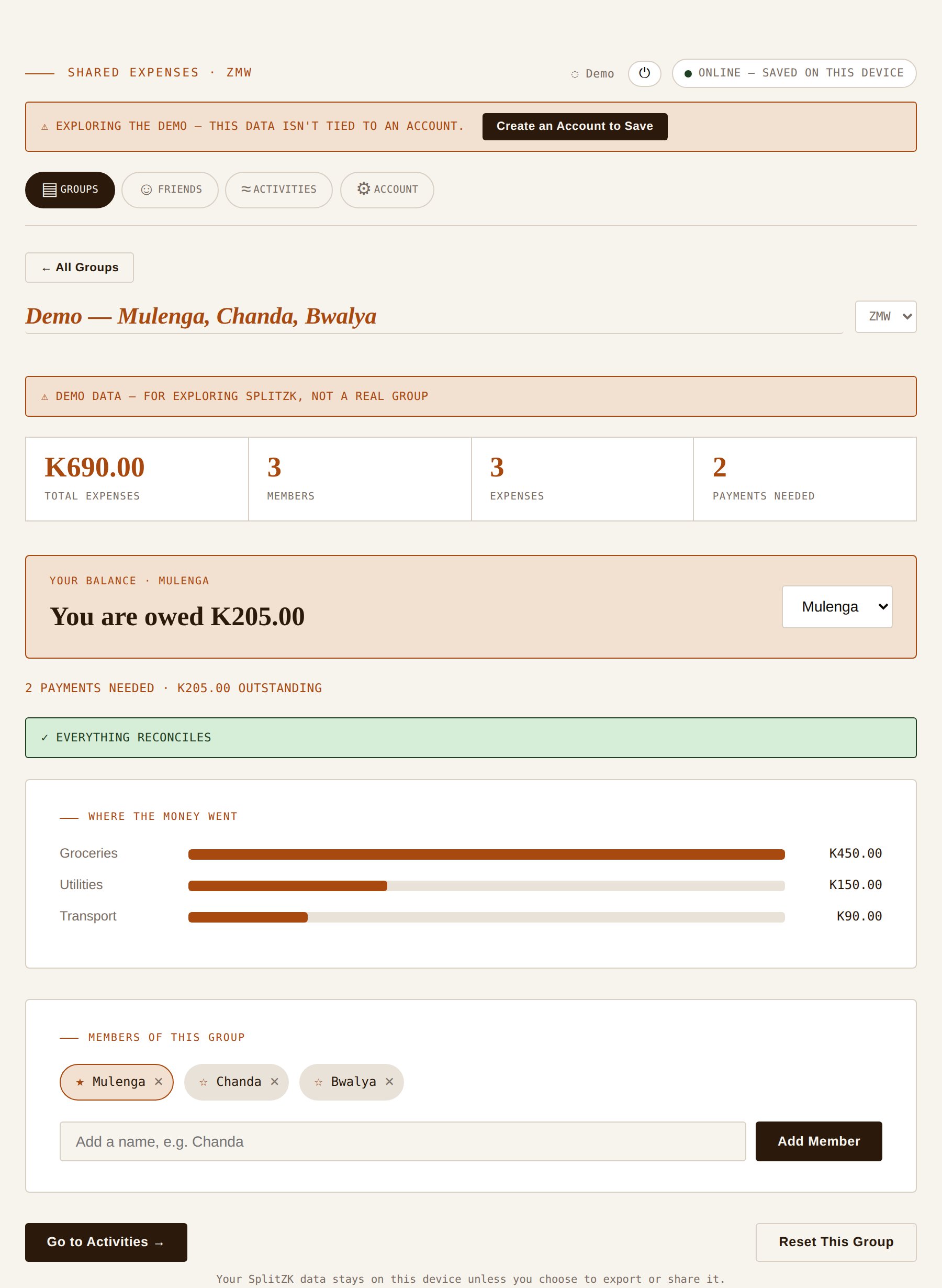This screenshot has width=942, height=1288.
Task: Switch to the Account tab
Action: 387,190
